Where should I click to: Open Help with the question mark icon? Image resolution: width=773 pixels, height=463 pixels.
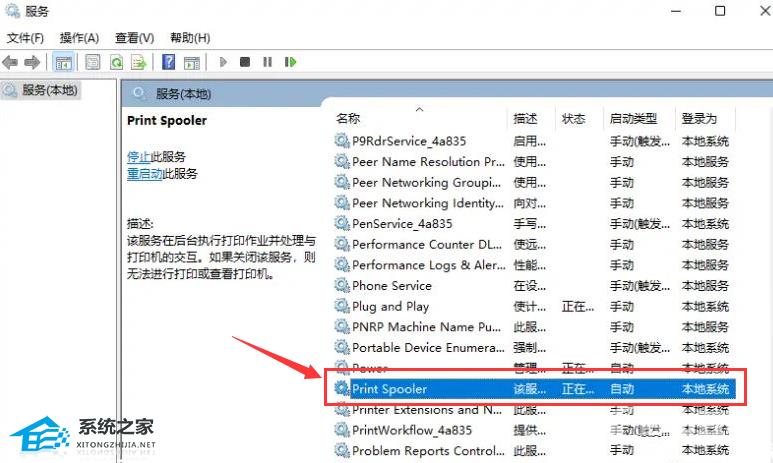click(x=169, y=62)
